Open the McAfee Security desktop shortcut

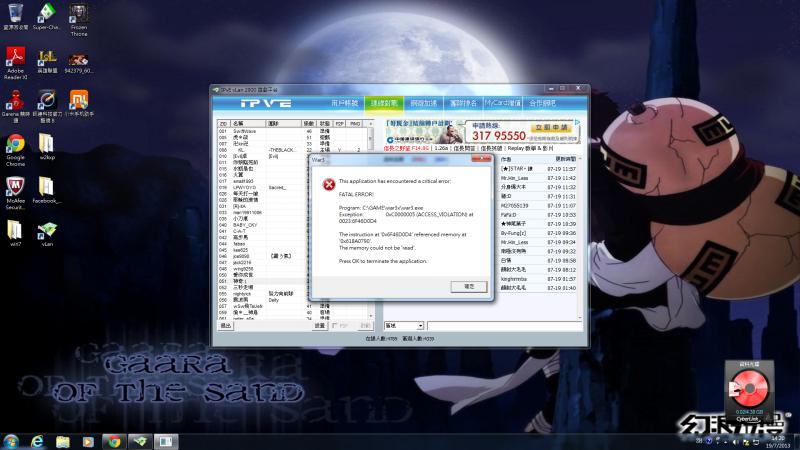pyautogui.click(x=15, y=193)
